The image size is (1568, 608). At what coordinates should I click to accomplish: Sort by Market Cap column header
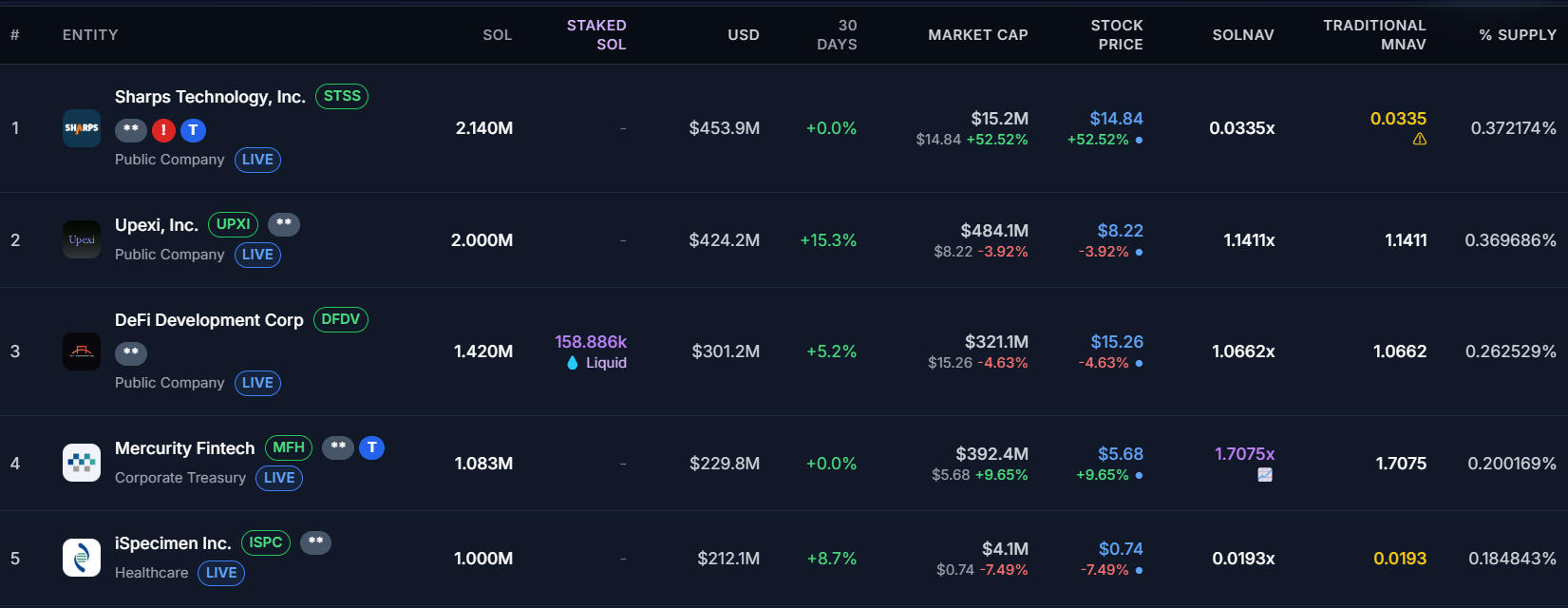(x=977, y=35)
